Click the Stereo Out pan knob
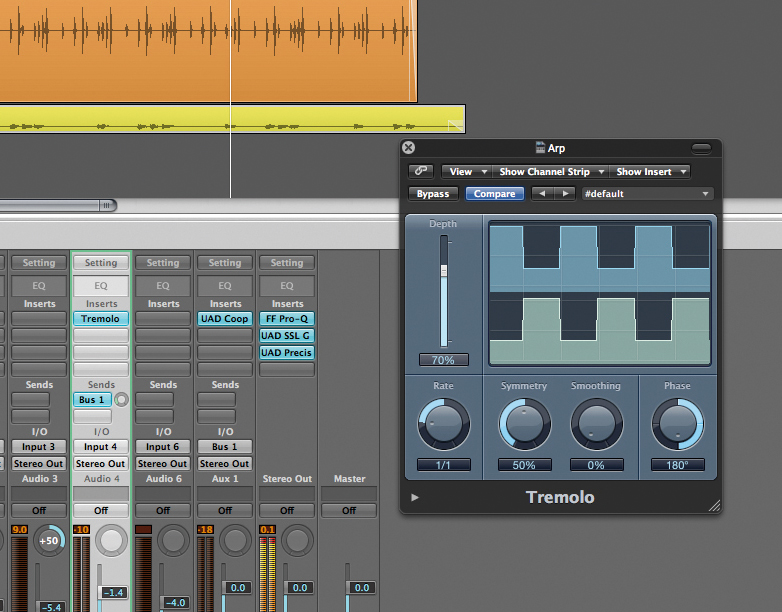This screenshot has width=782, height=612. [297, 541]
